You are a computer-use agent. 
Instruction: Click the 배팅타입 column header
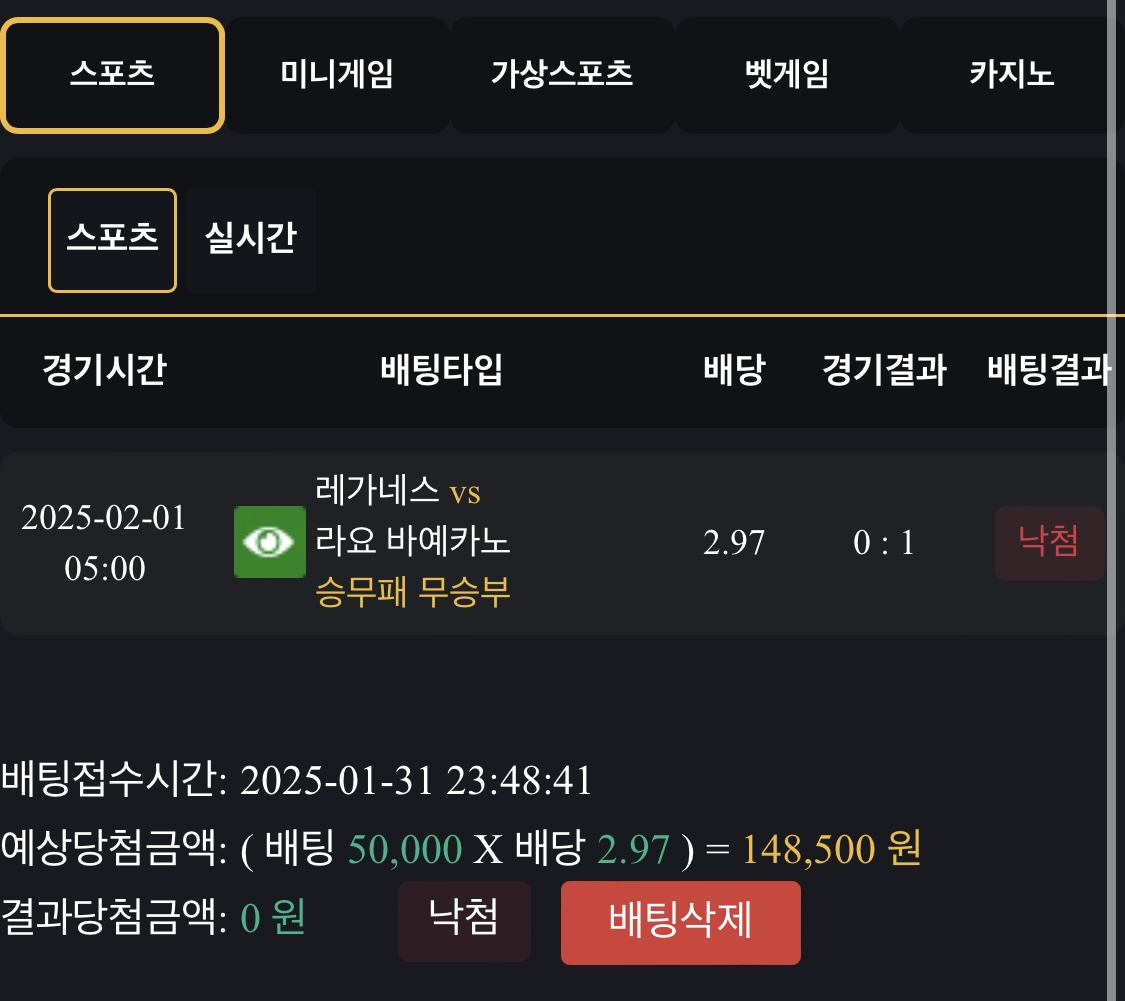(x=441, y=371)
